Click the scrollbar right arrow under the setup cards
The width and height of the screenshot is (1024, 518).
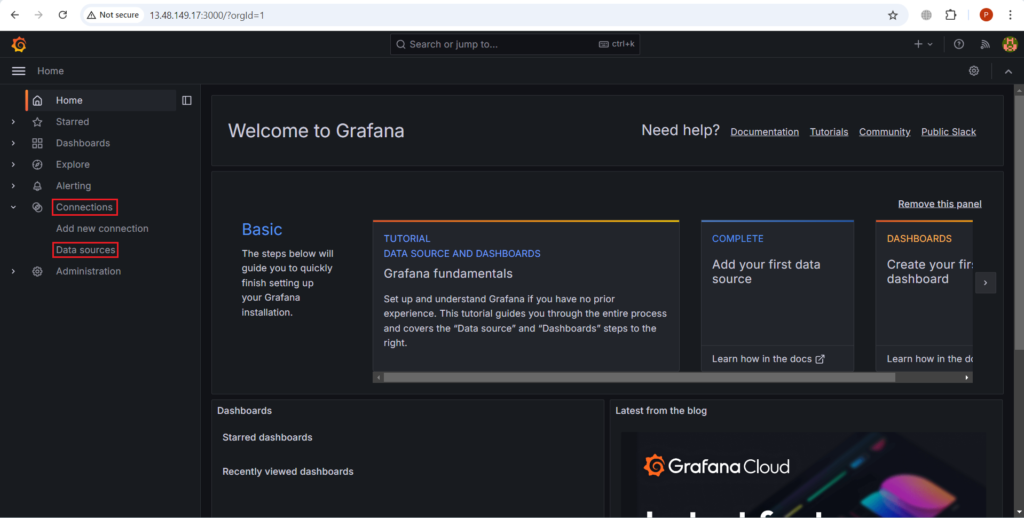(x=967, y=378)
